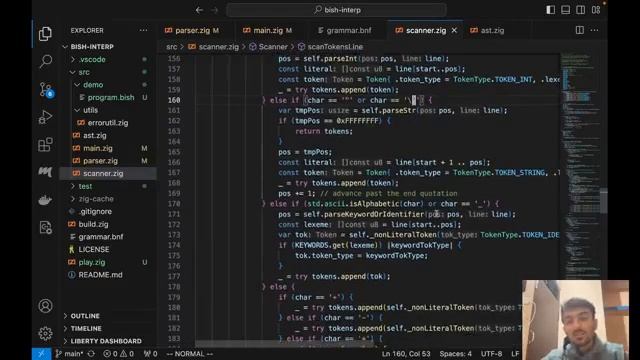This screenshot has width=640, height=360.
Task: Go forward with the navigation arrow
Action: (214, 10)
